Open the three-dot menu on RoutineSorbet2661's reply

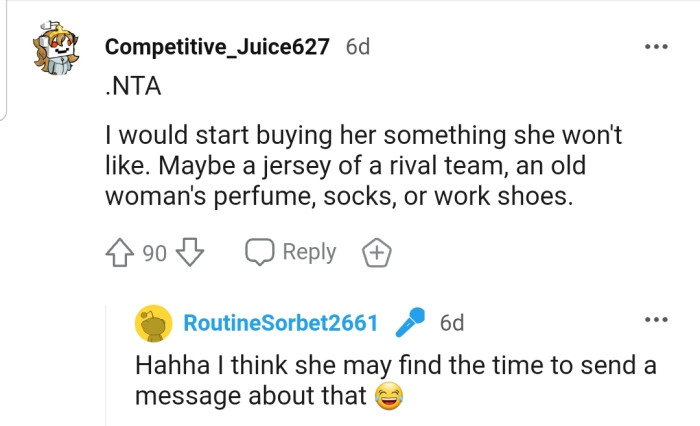tap(655, 320)
